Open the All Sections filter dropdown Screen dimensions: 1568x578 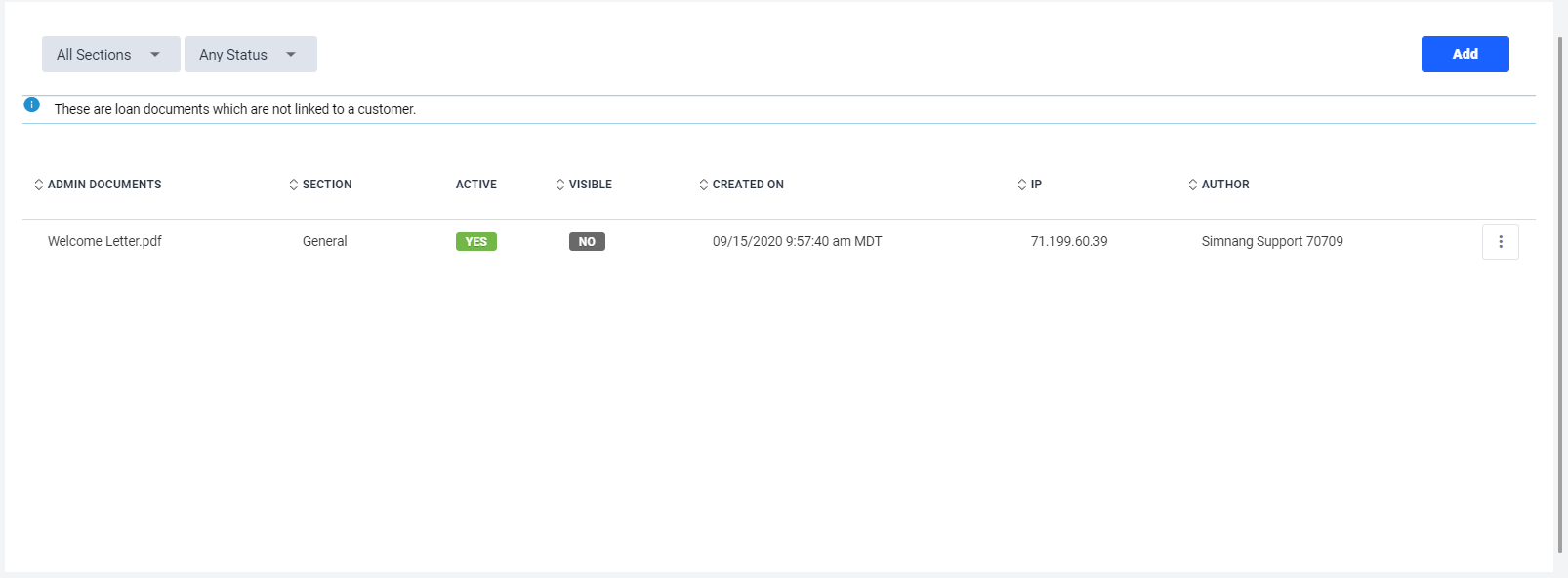coord(110,54)
